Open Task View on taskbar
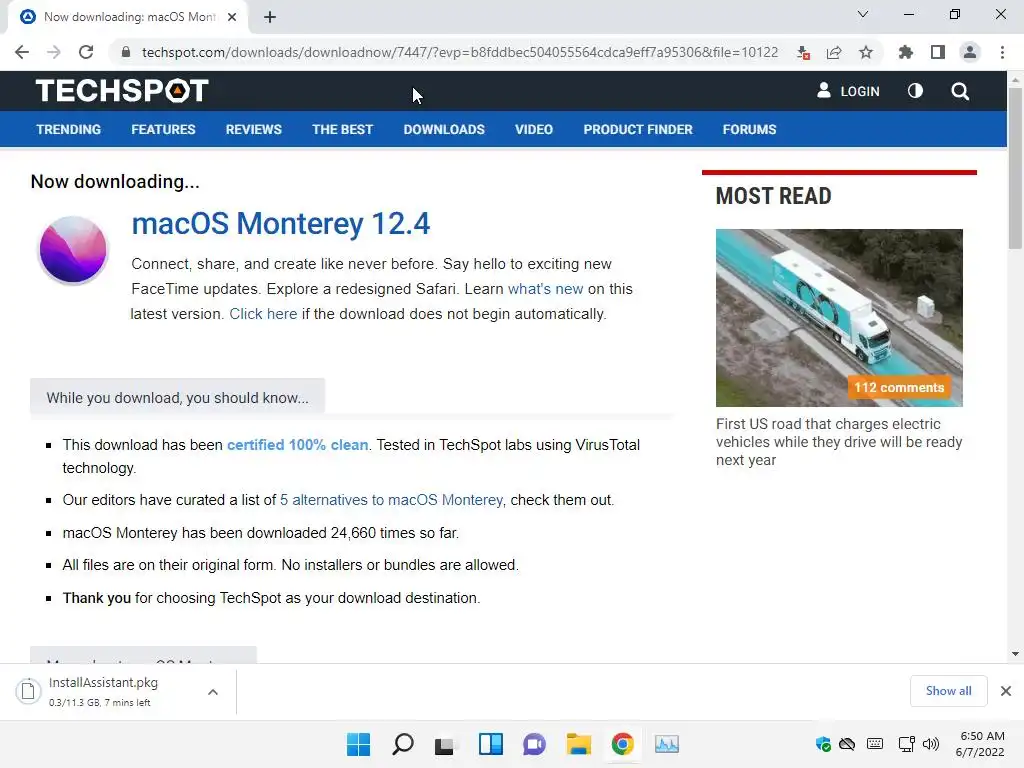Image resolution: width=1024 pixels, height=768 pixels. 446,744
